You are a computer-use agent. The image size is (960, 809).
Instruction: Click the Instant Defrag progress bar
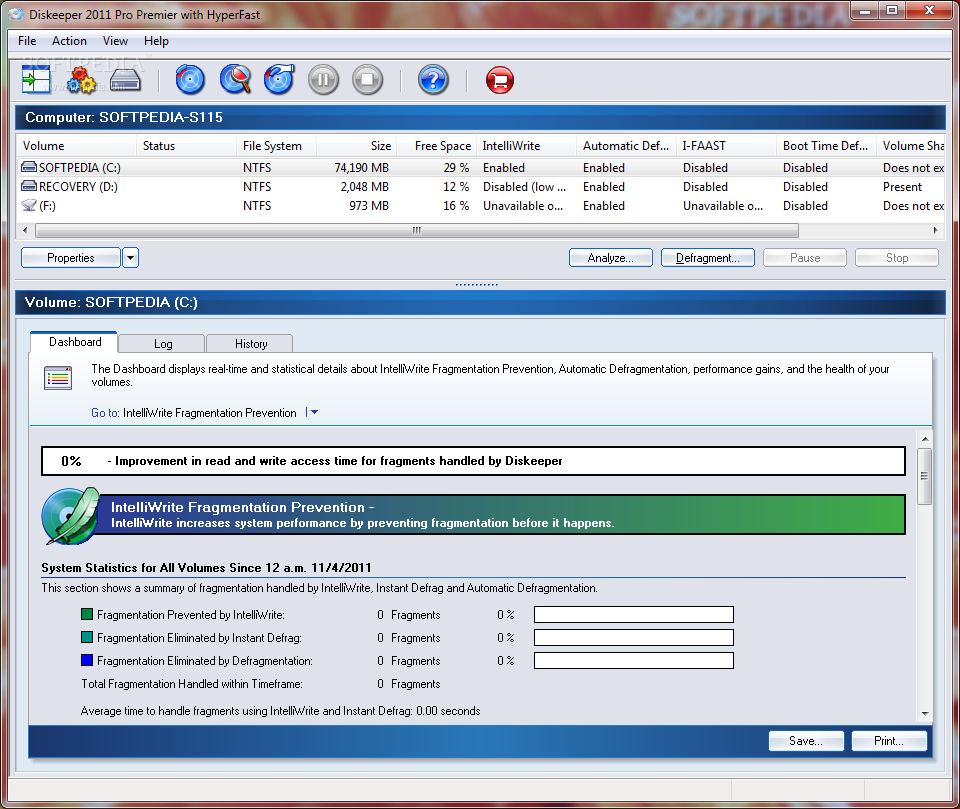click(x=634, y=638)
